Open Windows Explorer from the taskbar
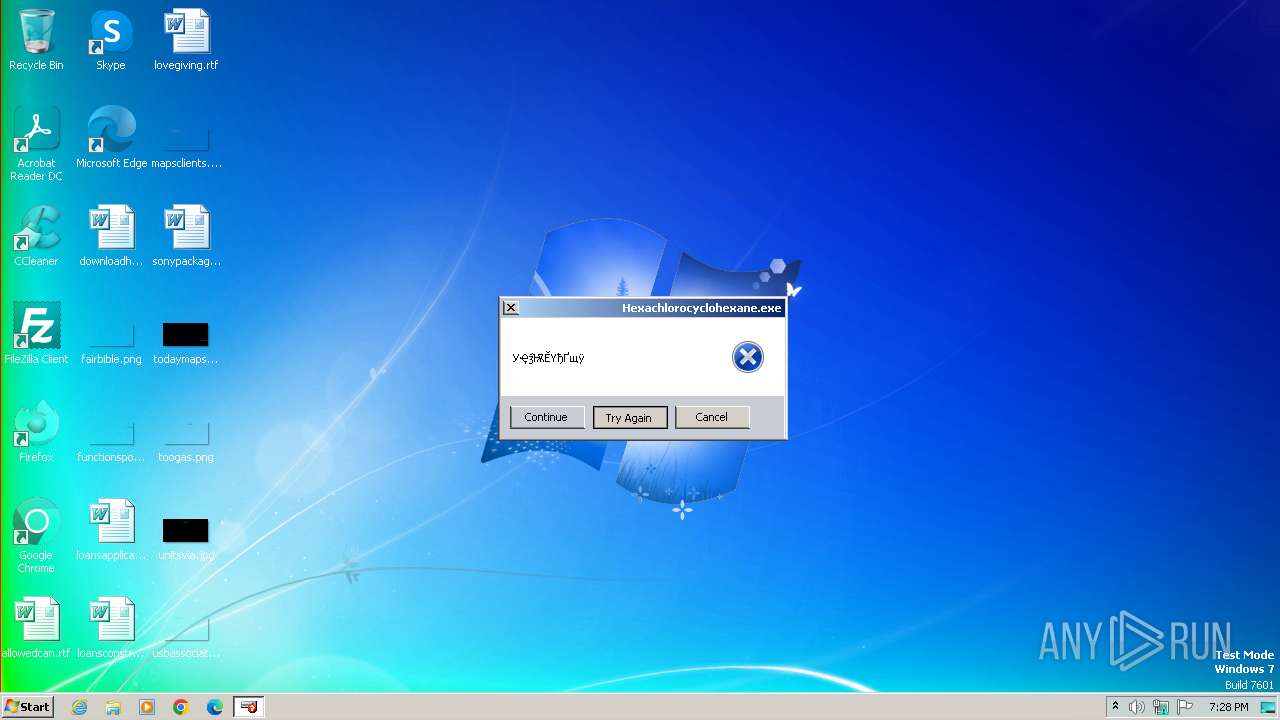 click(113, 707)
